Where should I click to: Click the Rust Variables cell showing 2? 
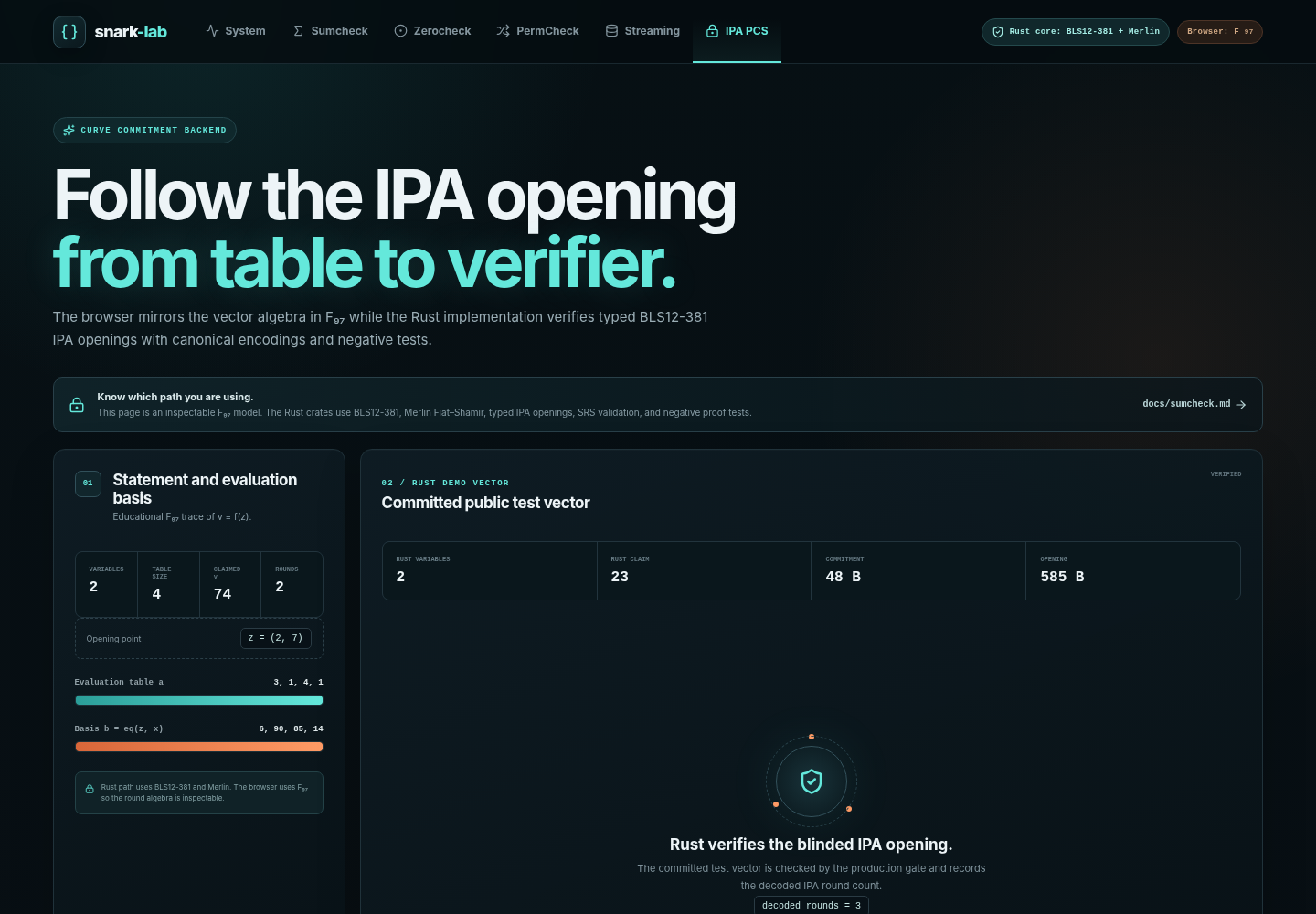(490, 570)
